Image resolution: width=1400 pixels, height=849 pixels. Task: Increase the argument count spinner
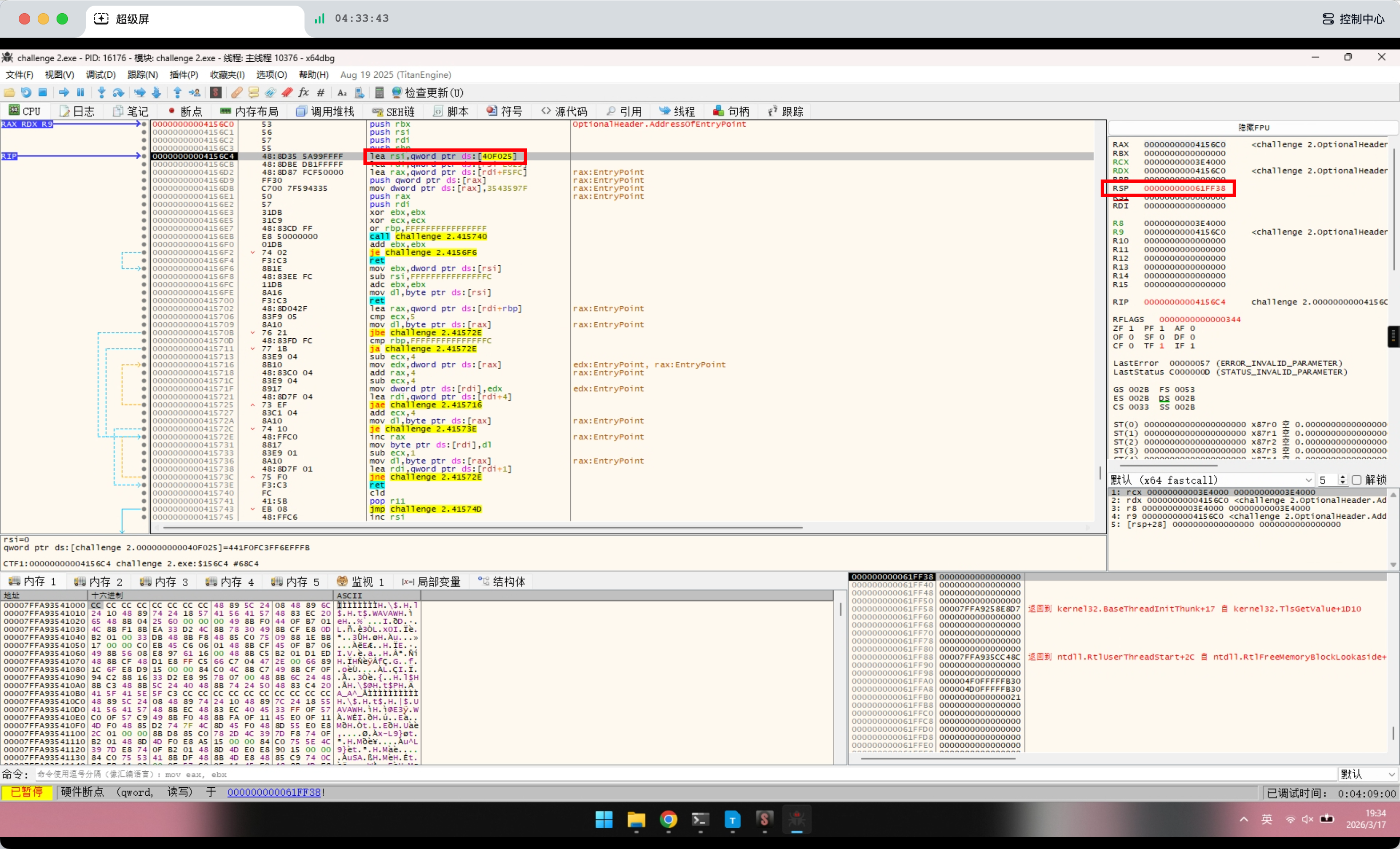click(x=1342, y=478)
